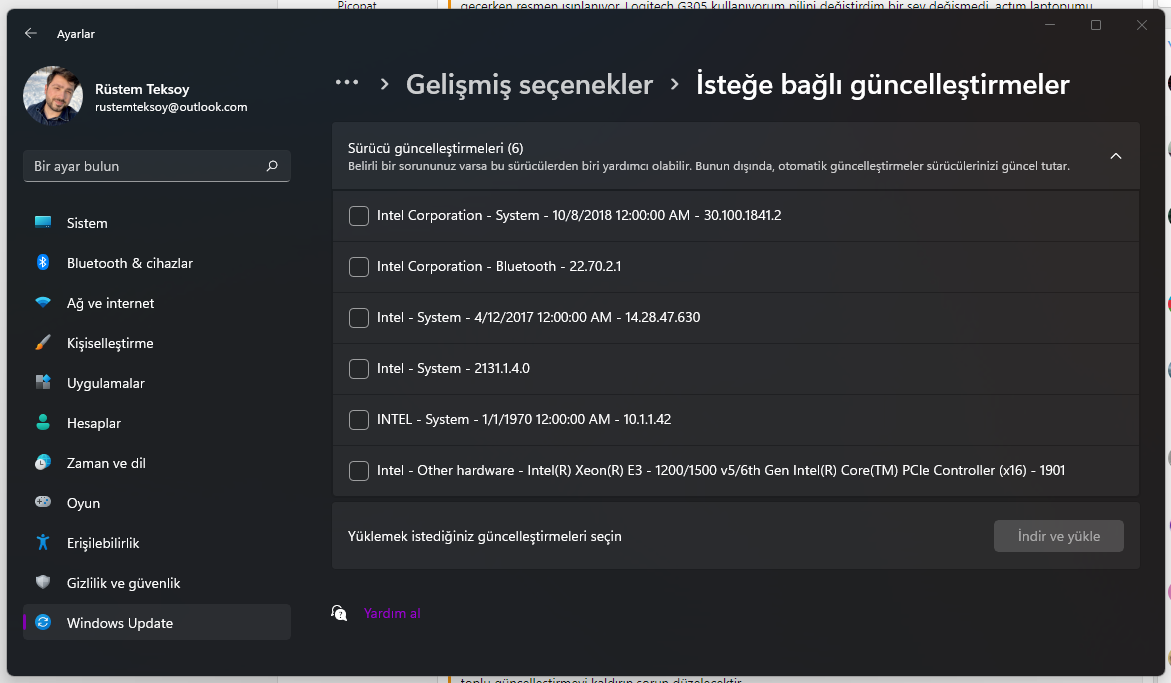
Task: Select the Intel - System 2131.1.4.0 checkbox
Action: [x=359, y=369]
